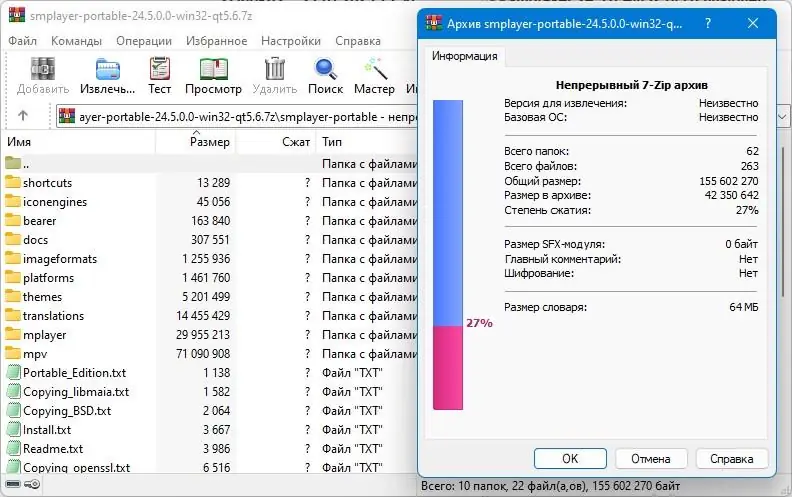Open the Настройки menu
Screen dimensions: 792x497
coord(291,41)
